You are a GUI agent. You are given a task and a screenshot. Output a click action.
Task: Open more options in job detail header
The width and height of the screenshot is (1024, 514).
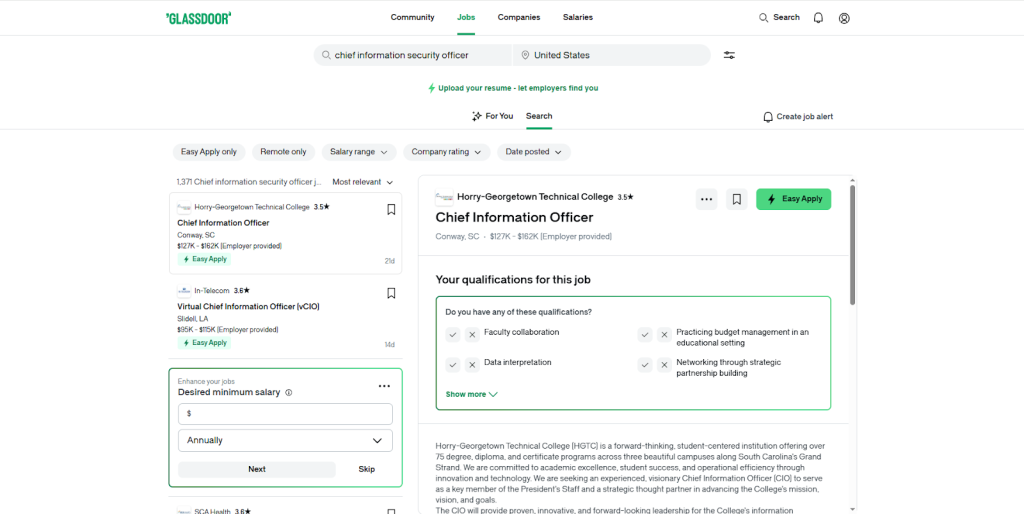tap(707, 199)
